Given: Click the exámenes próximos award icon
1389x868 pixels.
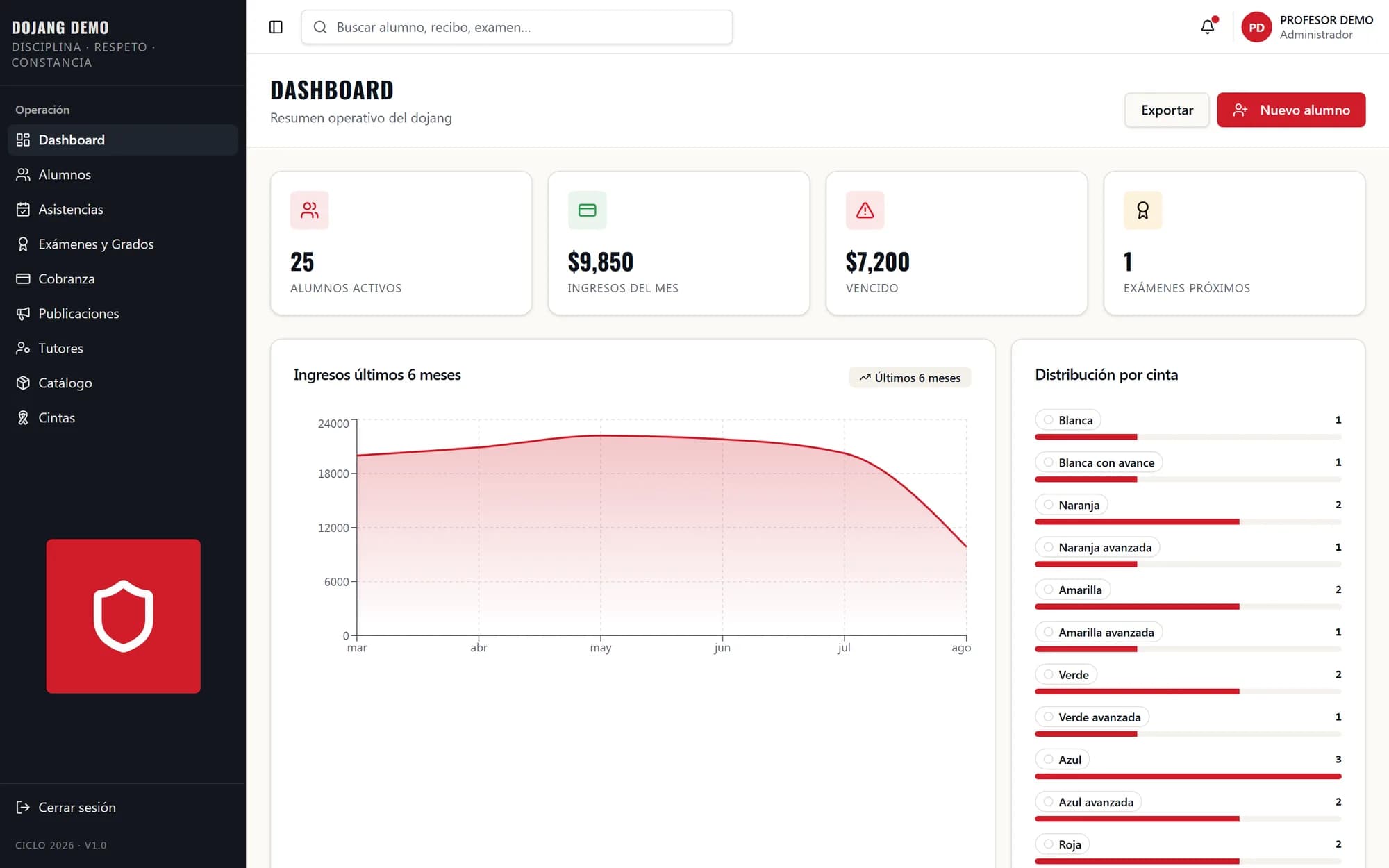Looking at the screenshot, I should (1143, 210).
